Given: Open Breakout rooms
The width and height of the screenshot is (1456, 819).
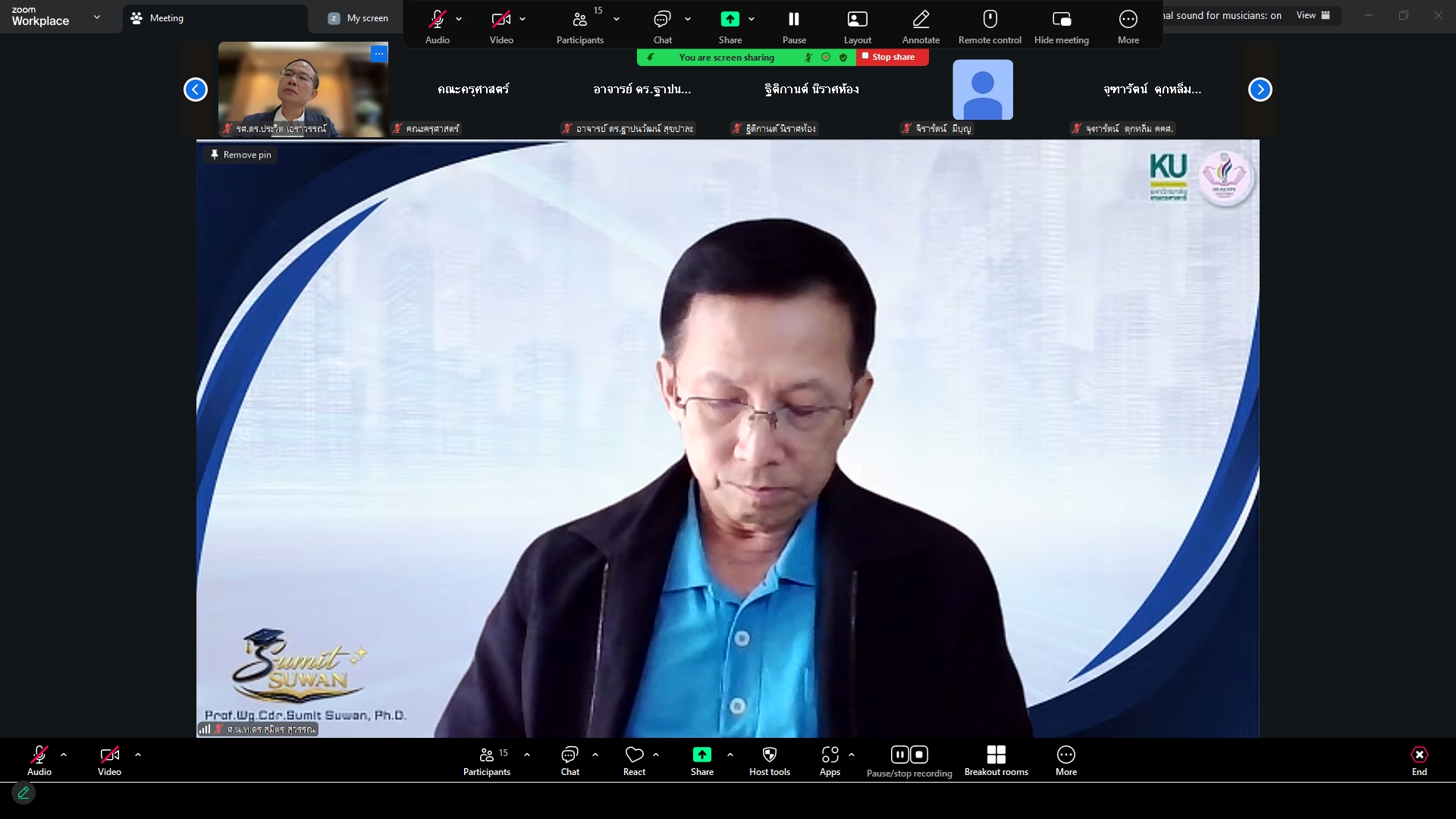Looking at the screenshot, I should click(996, 755).
